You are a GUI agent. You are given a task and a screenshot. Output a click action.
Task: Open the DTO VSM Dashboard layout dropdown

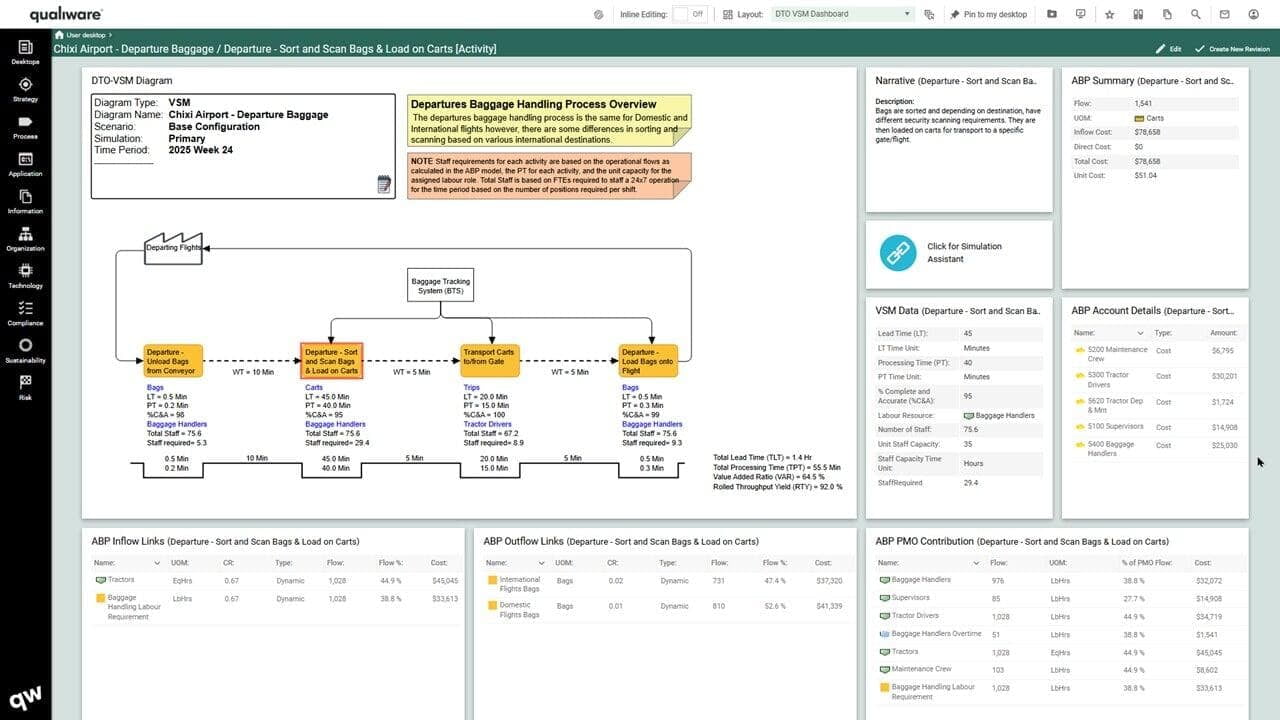843,14
